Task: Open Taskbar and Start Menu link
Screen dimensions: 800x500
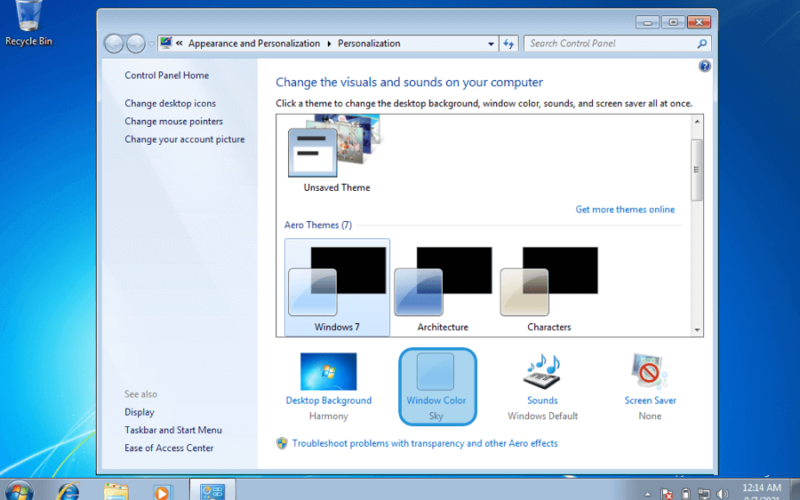Action: (173, 430)
